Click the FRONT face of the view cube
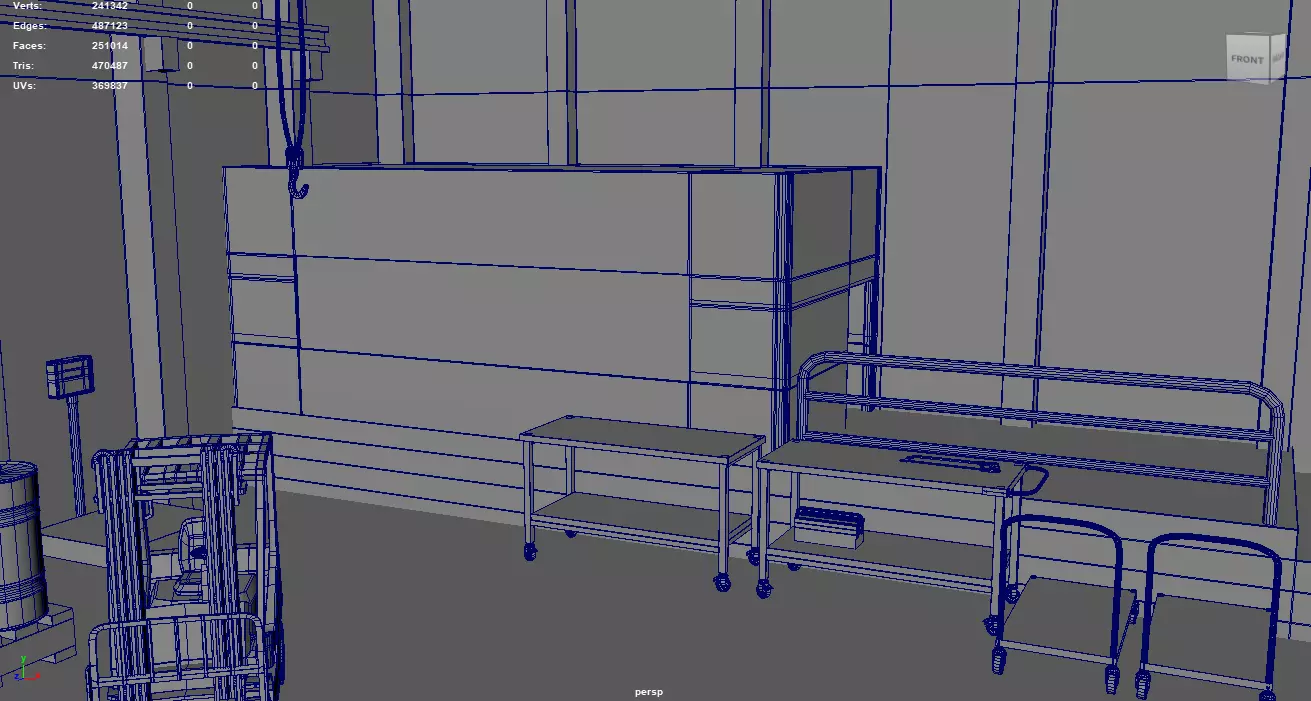This screenshot has width=1311, height=701. tap(1246, 60)
